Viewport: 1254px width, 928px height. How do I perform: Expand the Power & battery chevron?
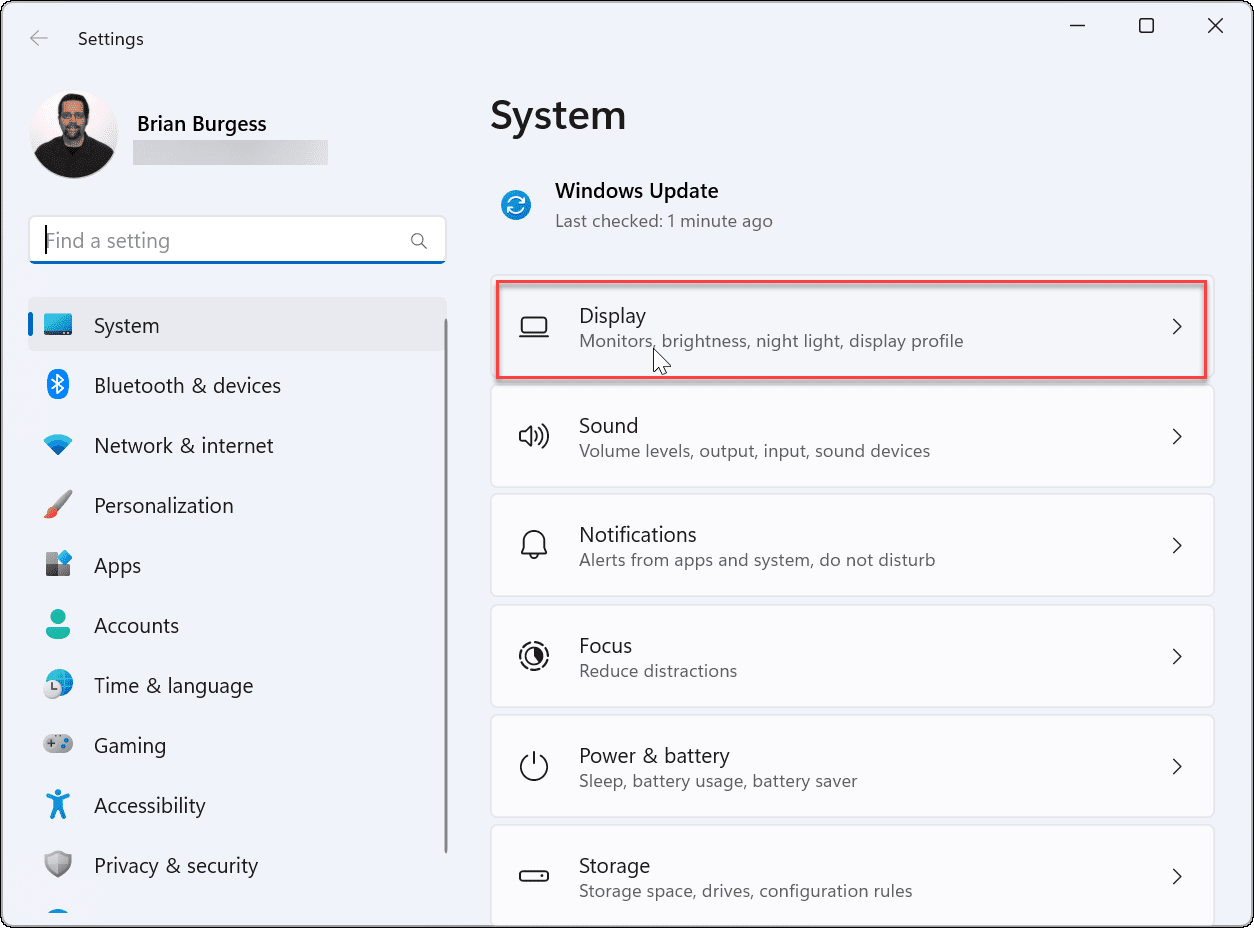coord(1177,766)
